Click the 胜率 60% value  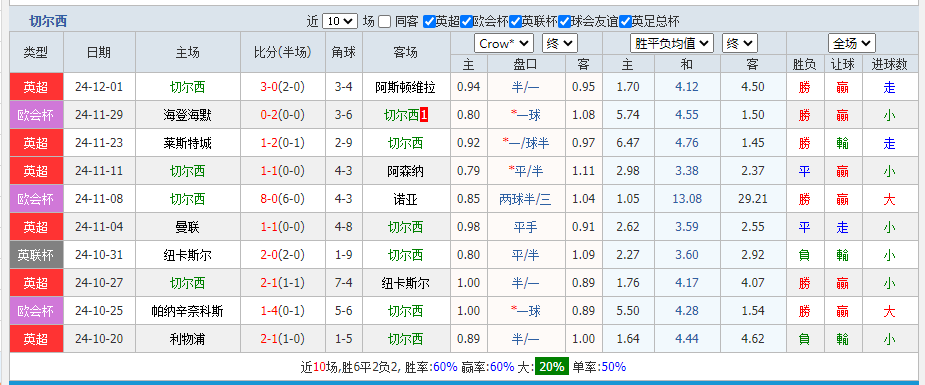[445, 367]
